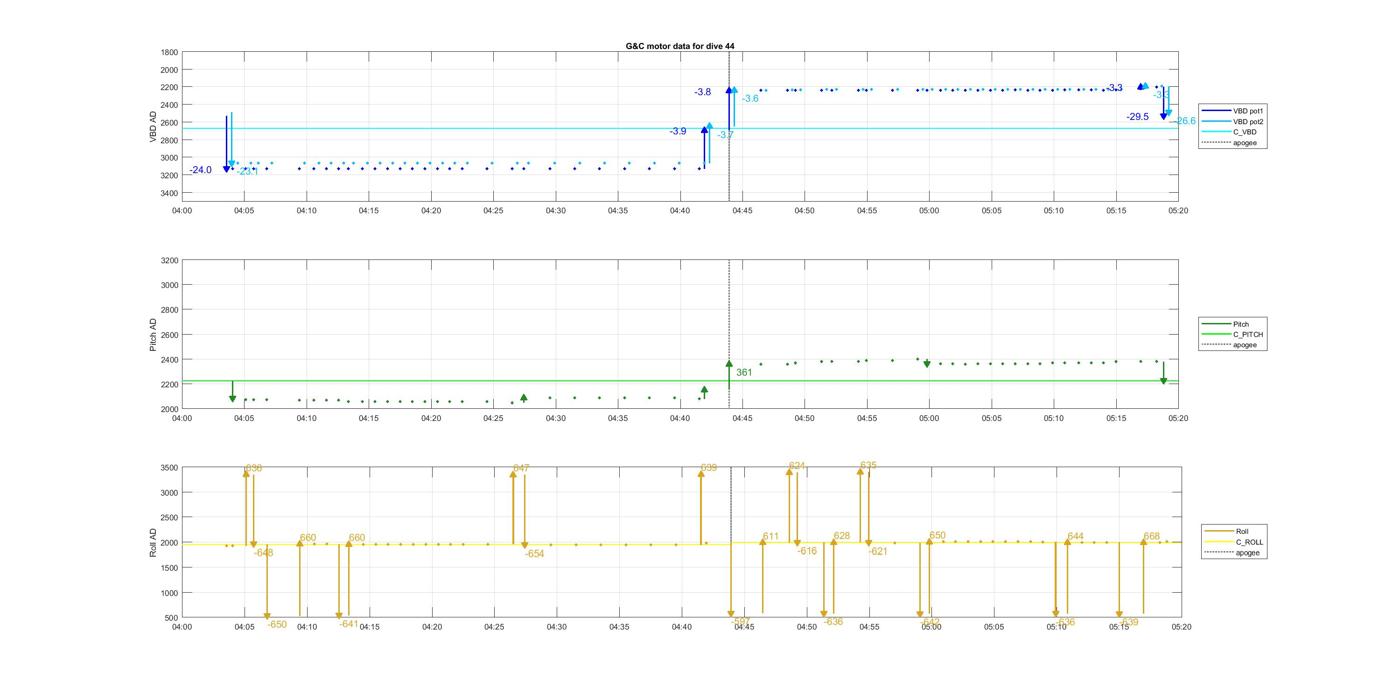Viewport: 1400px width, 693px height.
Task: Click the '-621' roll data label
Action: [x=878, y=551]
